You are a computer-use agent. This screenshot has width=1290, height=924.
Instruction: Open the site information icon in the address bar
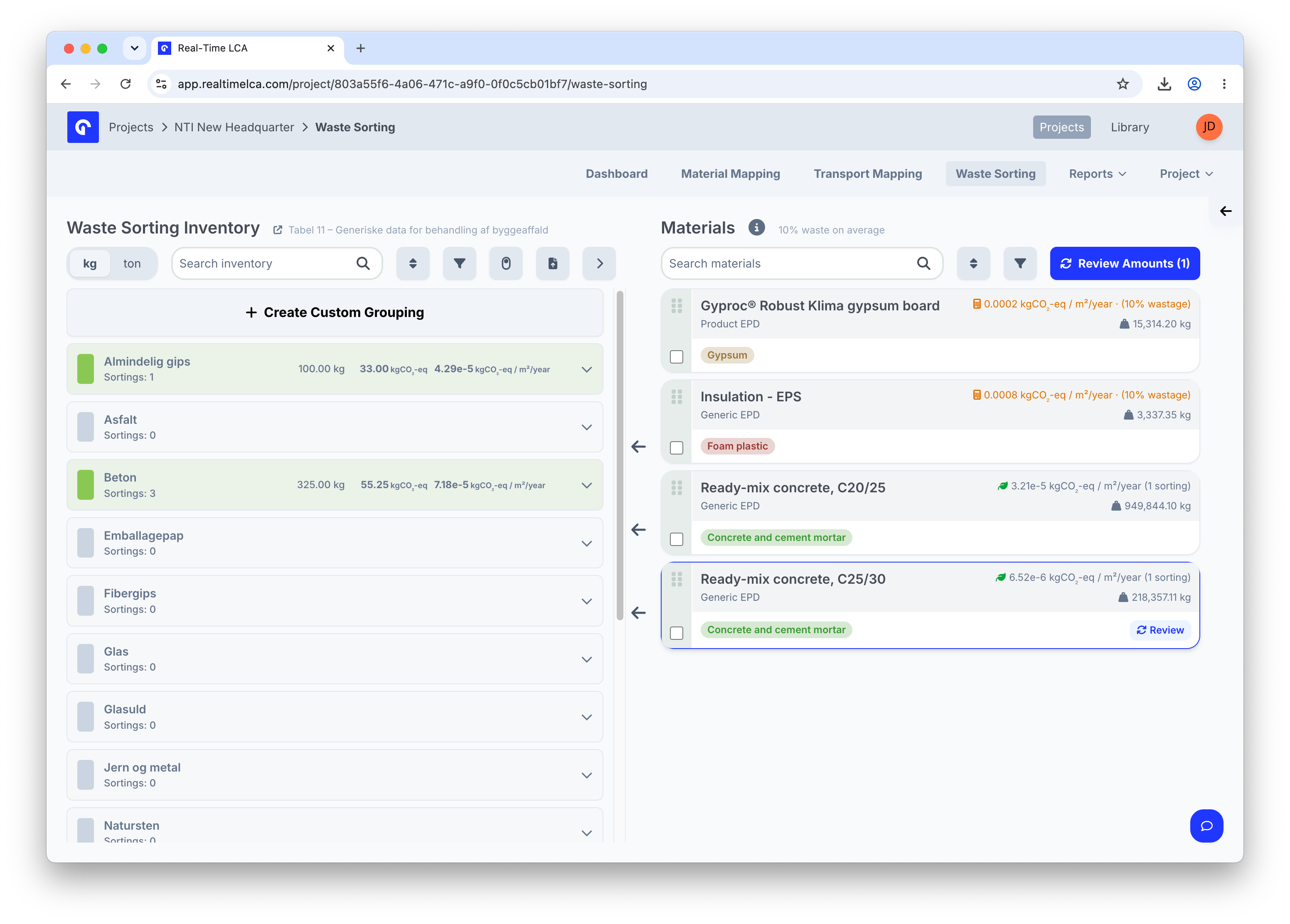[x=162, y=84]
